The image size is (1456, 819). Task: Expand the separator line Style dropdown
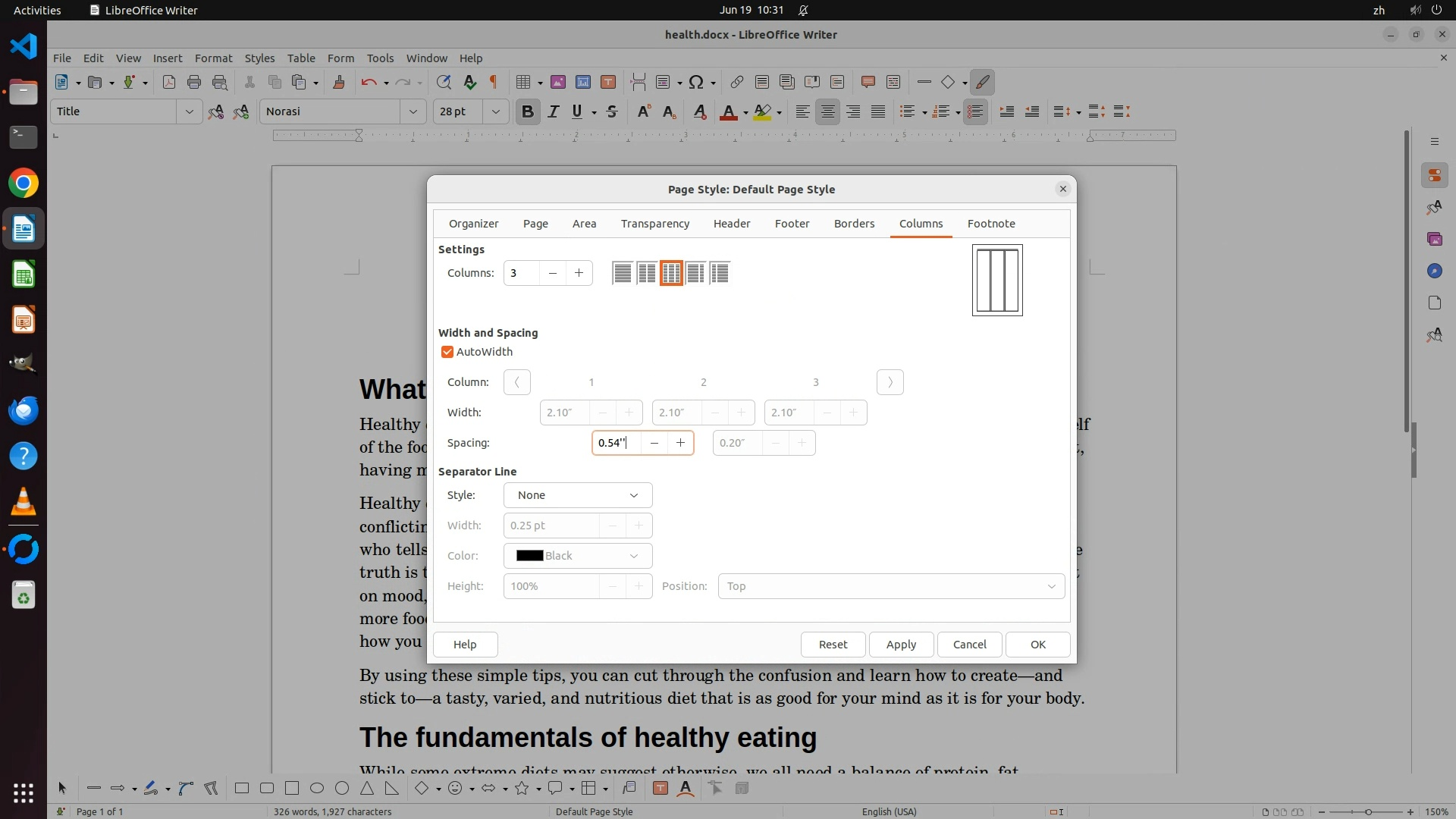[x=577, y=495]
